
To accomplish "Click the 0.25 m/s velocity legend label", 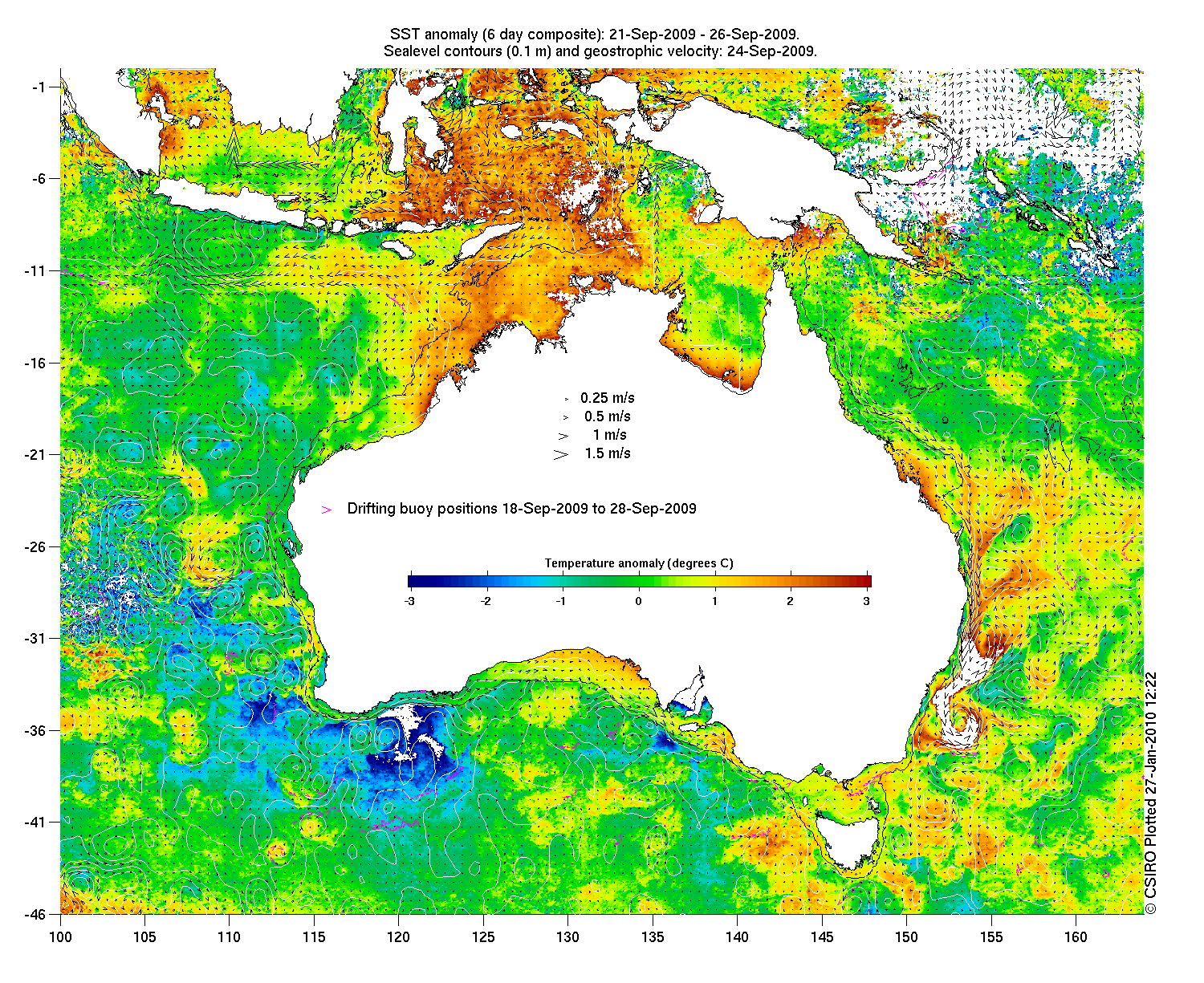I will [608, 398].
